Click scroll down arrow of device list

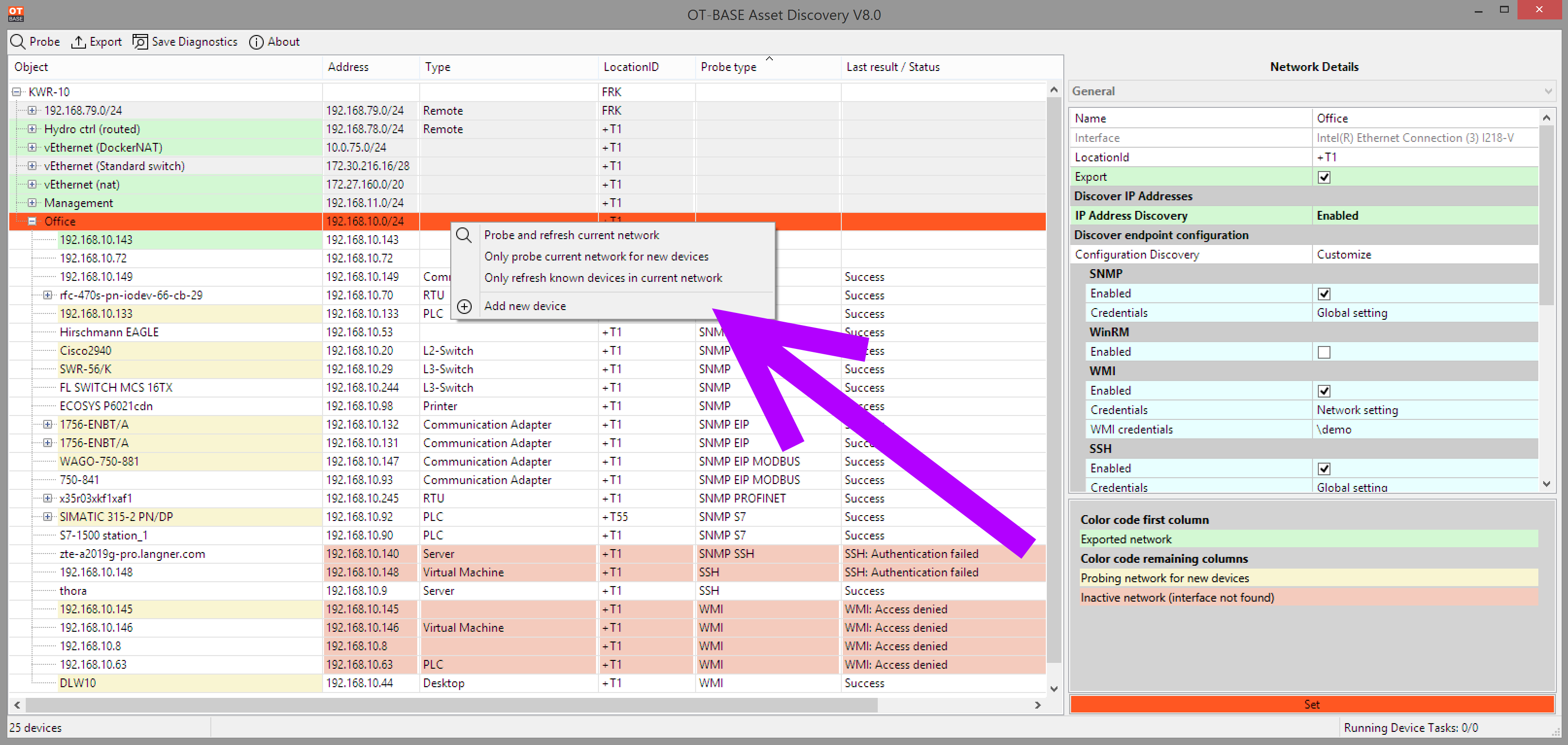(1054, 688)
